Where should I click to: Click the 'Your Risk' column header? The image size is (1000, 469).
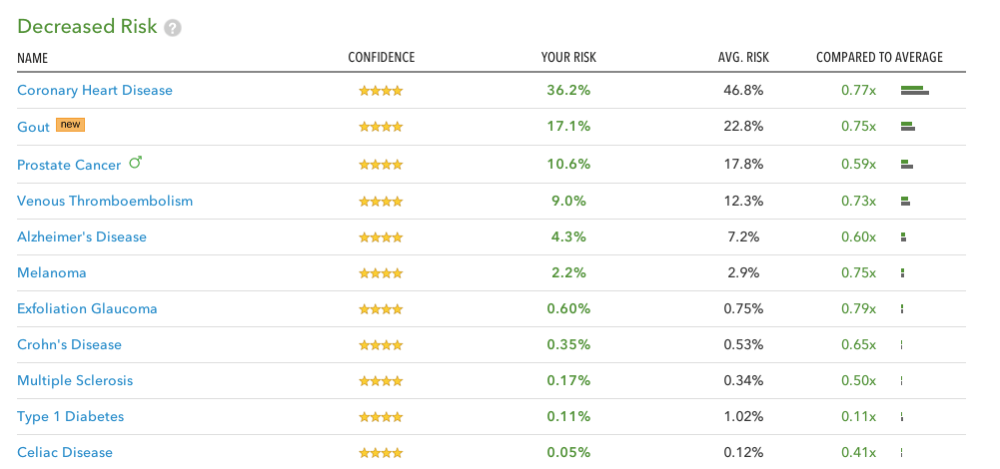(568, 58)
